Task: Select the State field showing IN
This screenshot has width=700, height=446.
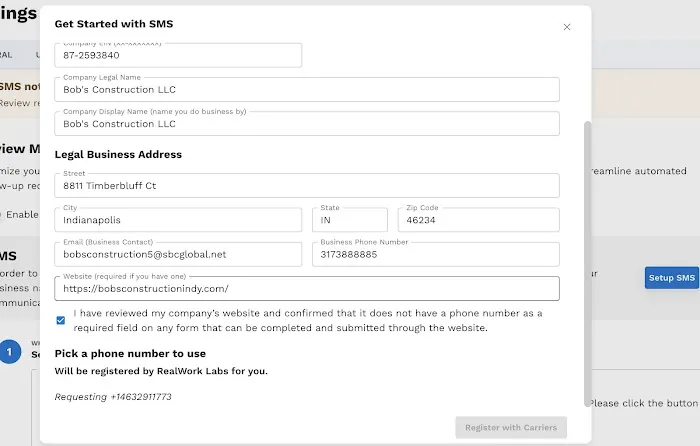Action: pos(350,220)
